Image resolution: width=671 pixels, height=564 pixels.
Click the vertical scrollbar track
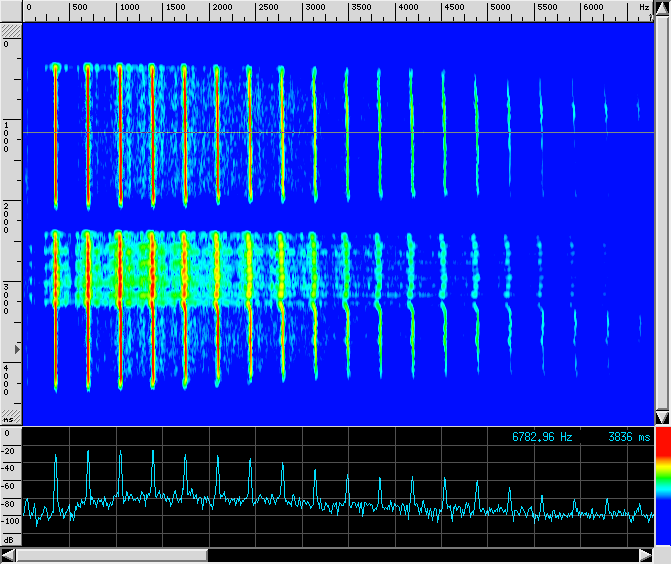click(x=661, y=210)
